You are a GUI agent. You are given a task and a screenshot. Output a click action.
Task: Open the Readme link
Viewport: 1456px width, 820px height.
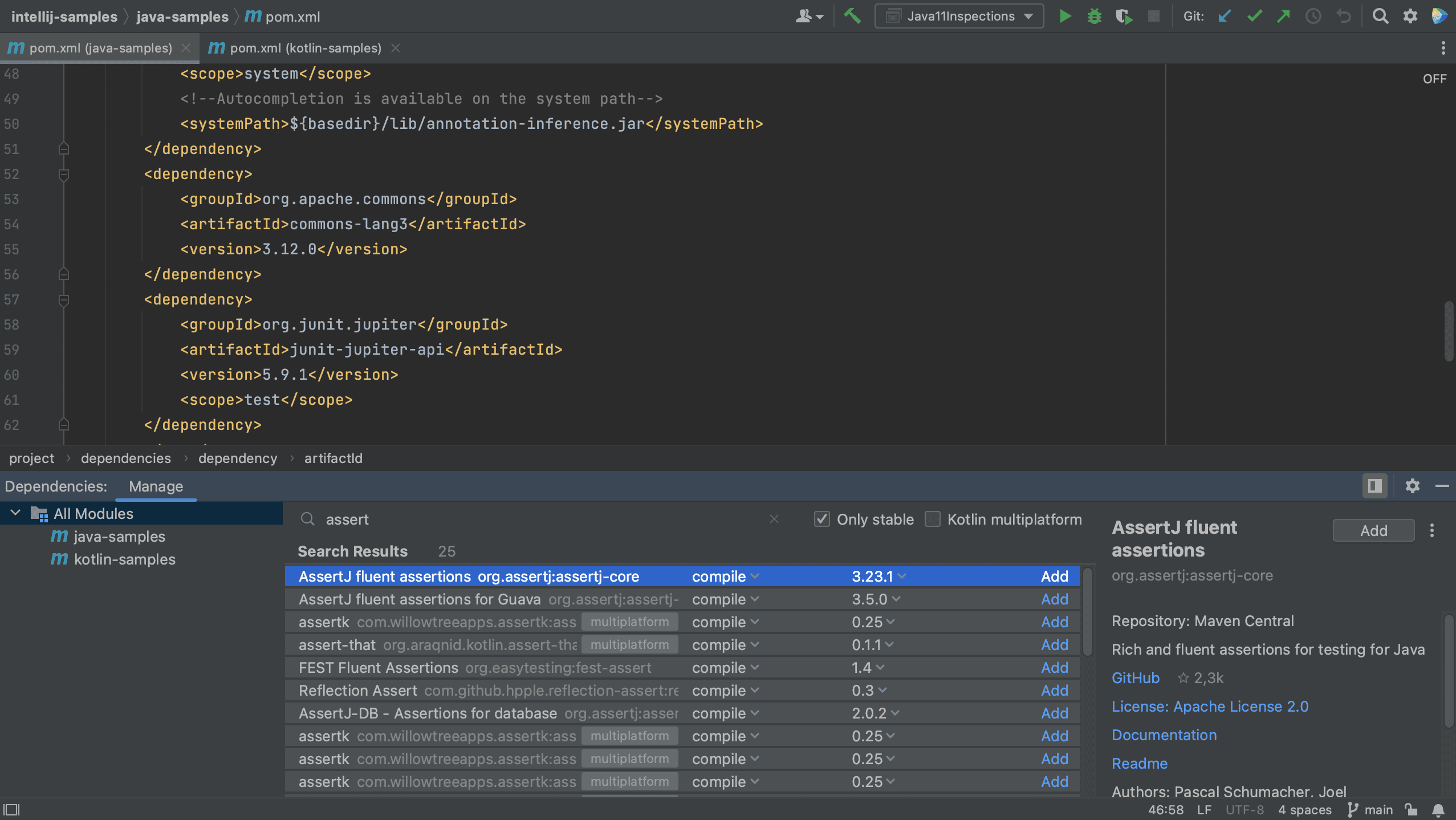click(1140, 764)
